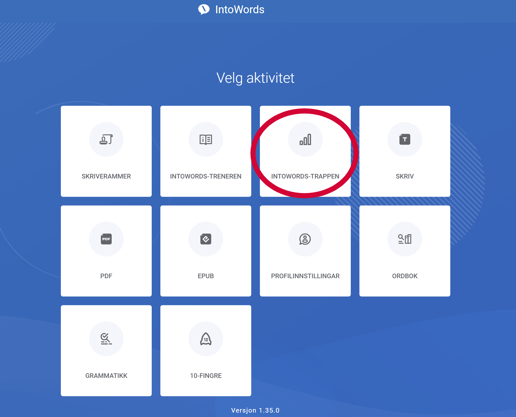This screenshot has height=417, width=516.
Task: Click the INTOWORDS-TRENEREN label
Action: 206,176
